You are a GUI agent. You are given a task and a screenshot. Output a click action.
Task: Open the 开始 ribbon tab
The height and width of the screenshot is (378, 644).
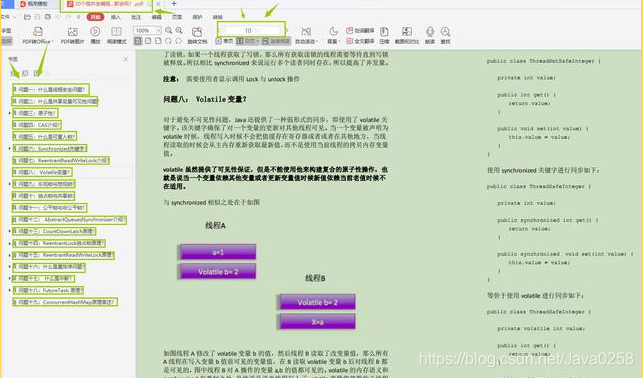point(95,17)
